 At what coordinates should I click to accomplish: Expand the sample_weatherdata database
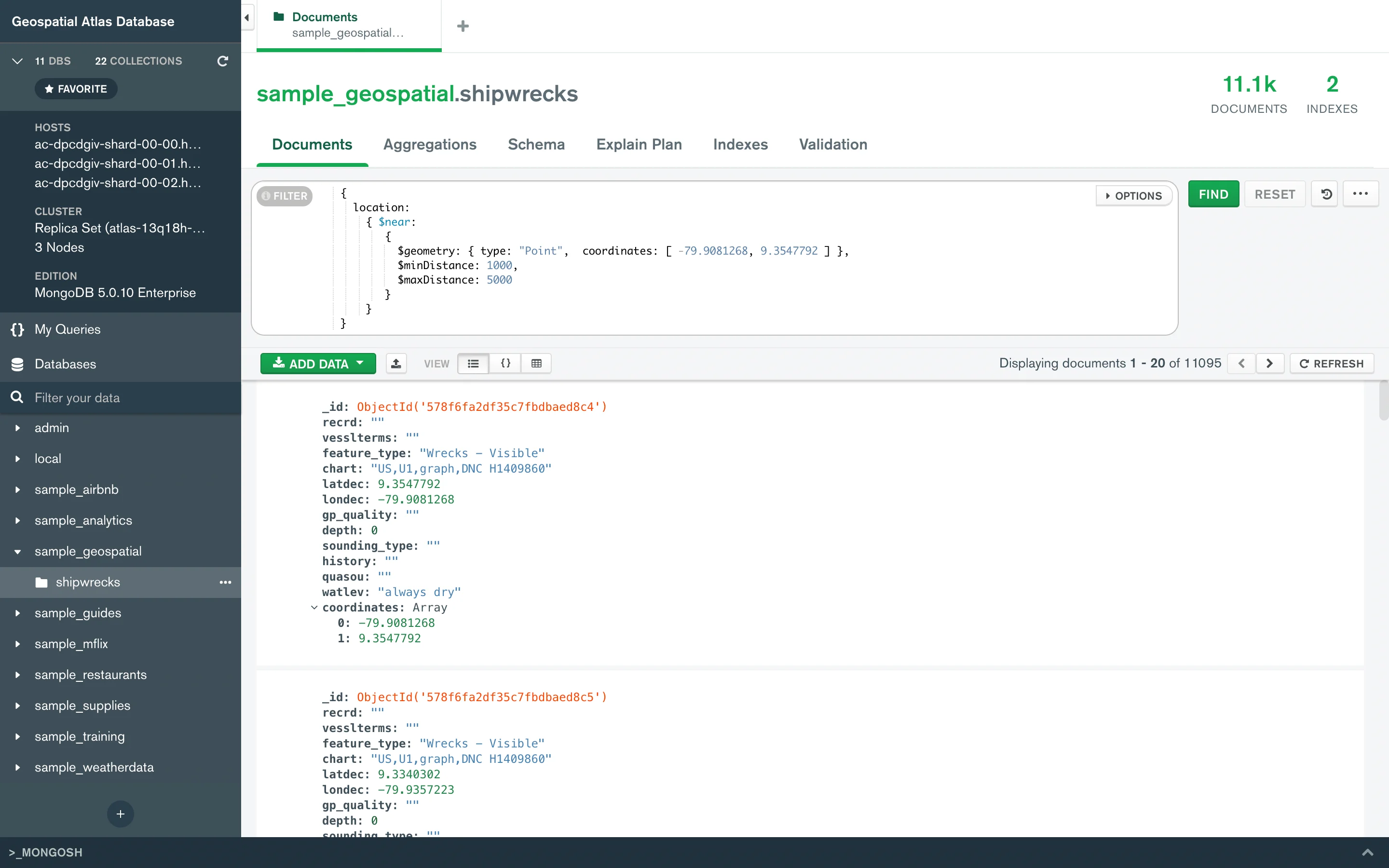point(17,768)
